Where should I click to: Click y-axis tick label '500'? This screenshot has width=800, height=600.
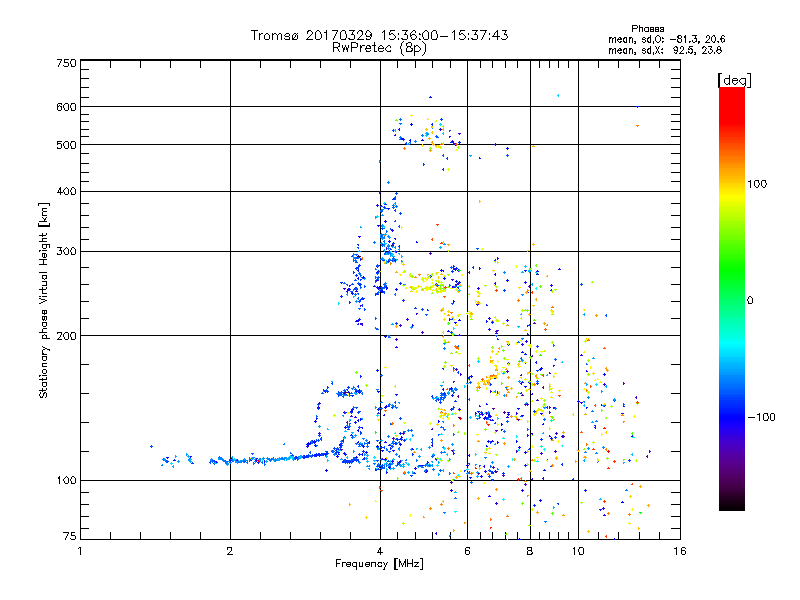coord(66,145)
